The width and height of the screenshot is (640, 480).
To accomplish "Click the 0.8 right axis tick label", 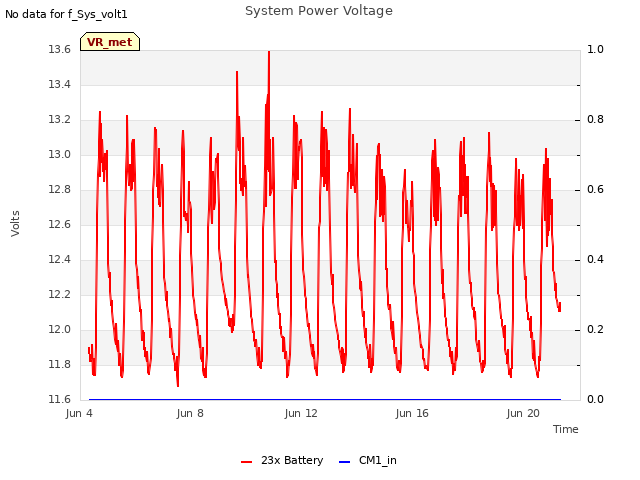I will pyautogui.click(x=596, y=120).
